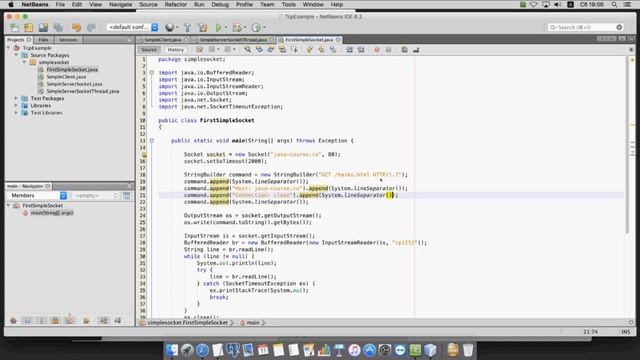Click the Build Project hammer icon
The width and height of the screenshot is (640, 360).
click(187, 27)
